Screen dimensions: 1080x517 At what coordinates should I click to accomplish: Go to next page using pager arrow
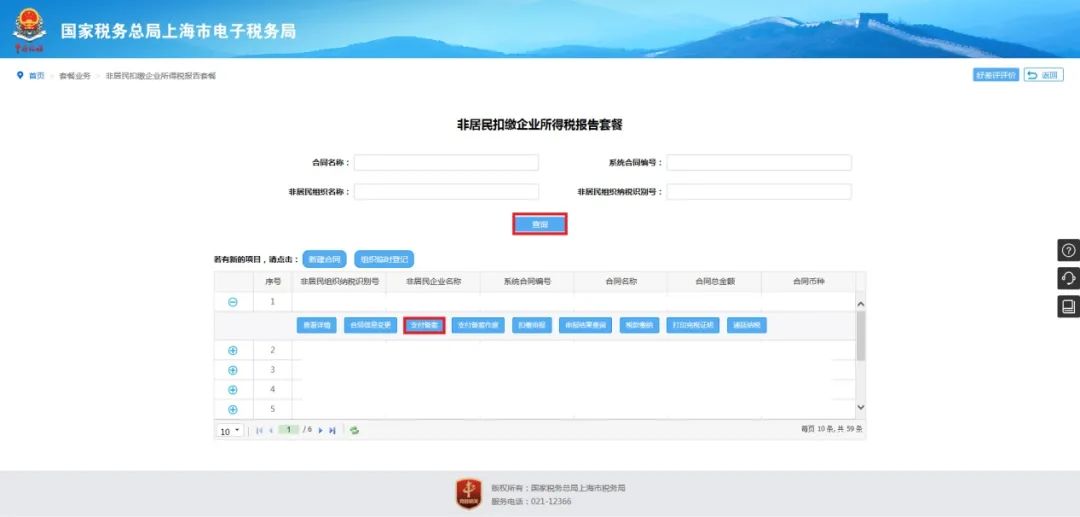tap(320, 430)
